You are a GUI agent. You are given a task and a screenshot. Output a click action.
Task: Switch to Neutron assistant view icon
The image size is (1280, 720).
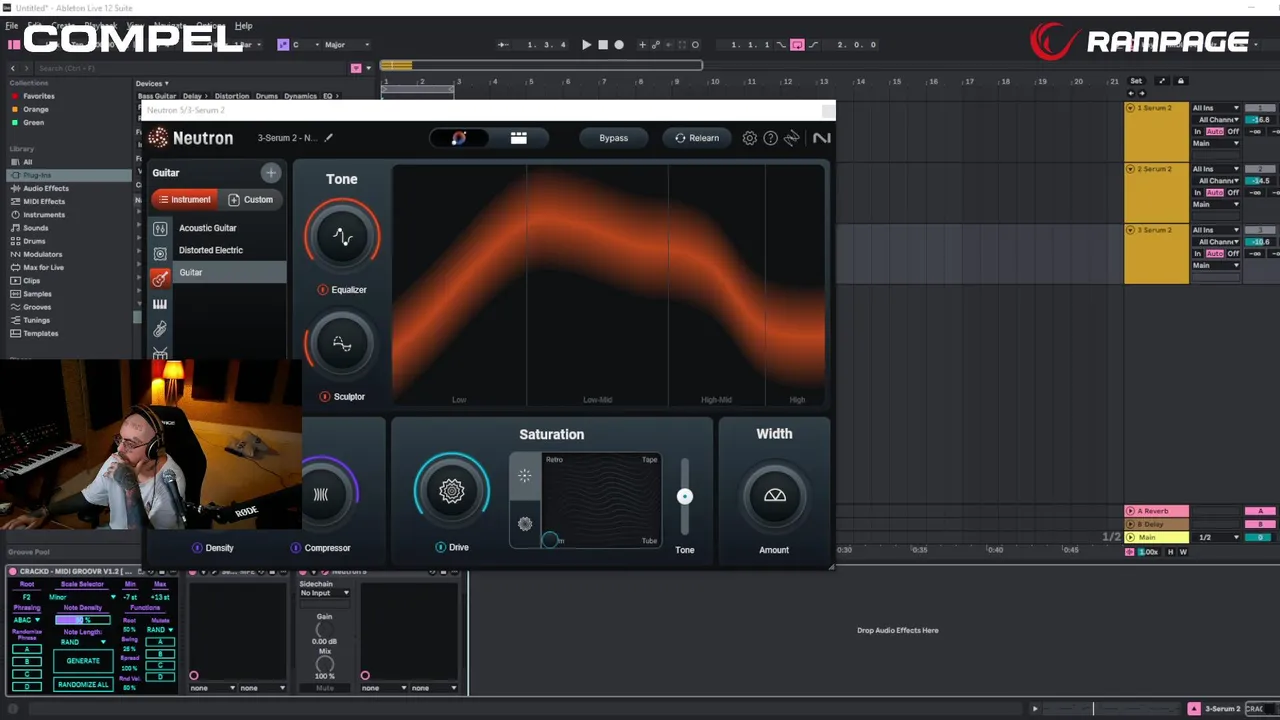coord(459,138)
